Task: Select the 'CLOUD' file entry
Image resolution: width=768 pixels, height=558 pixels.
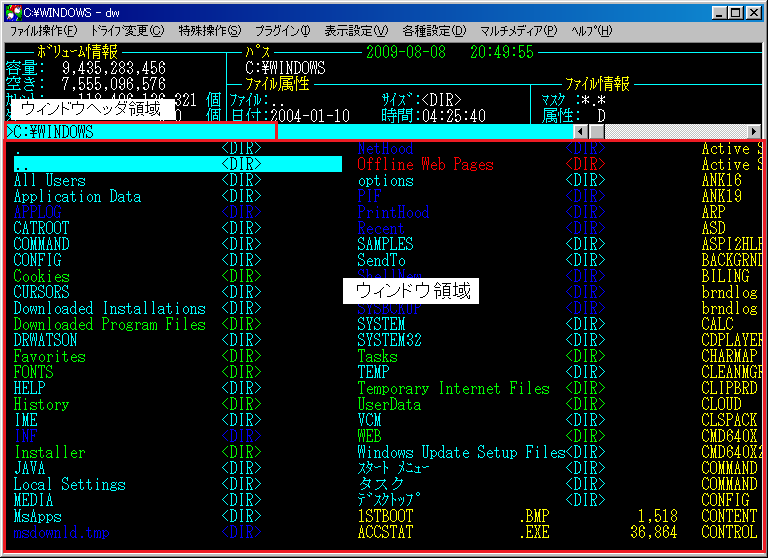Action: click(721, 404)
